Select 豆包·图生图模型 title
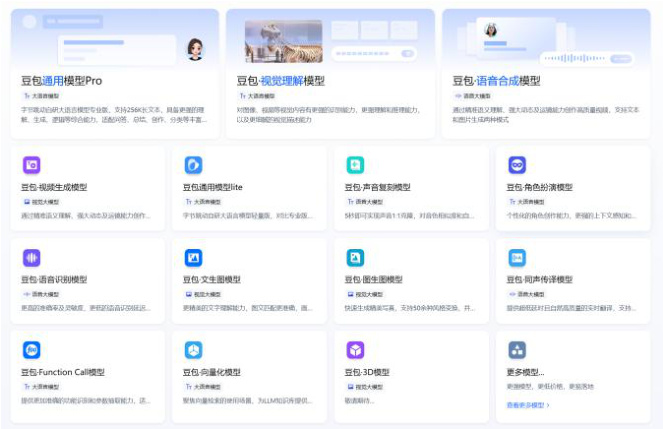The image size is (663, 429). pos(374,279)
